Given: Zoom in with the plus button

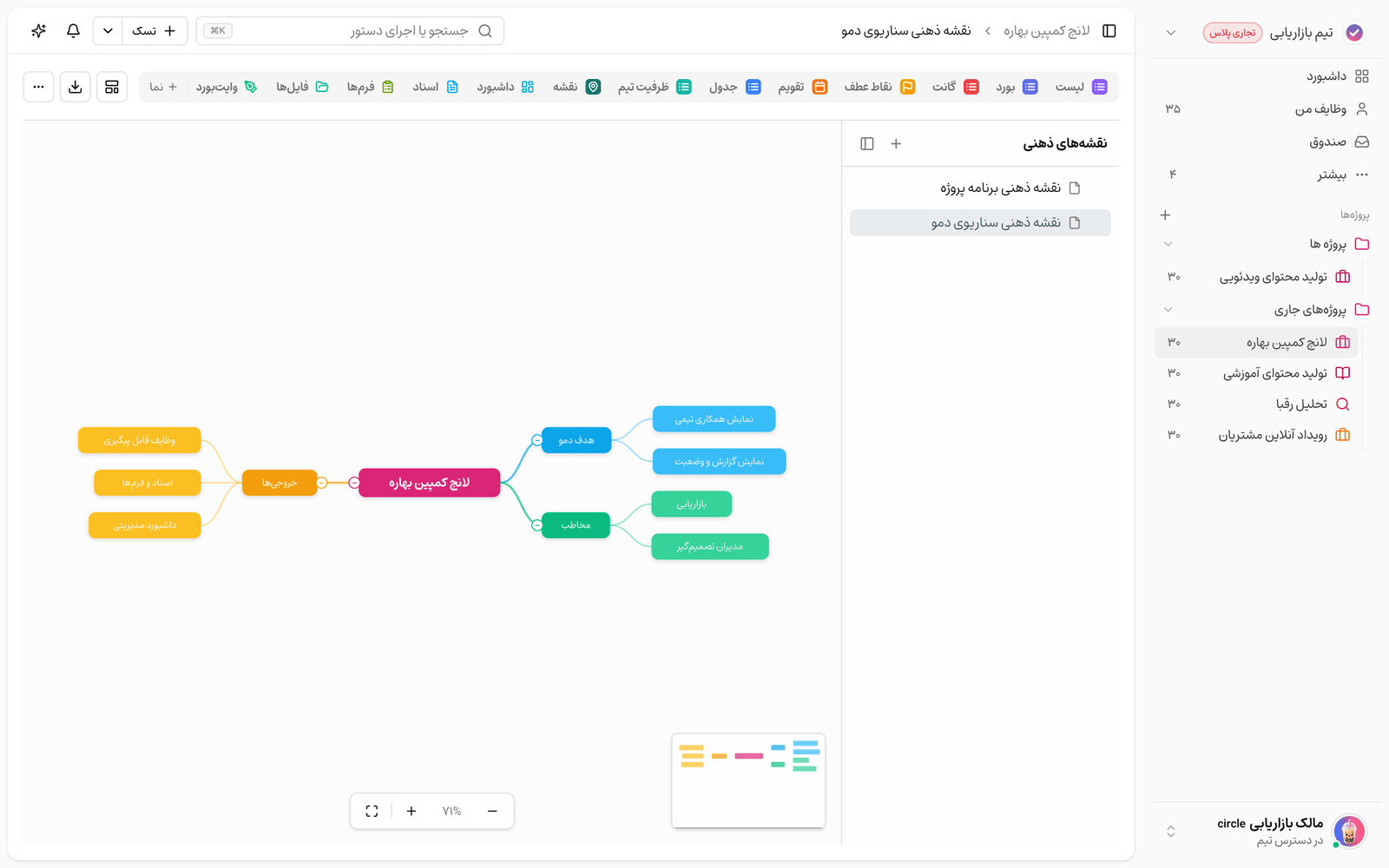Looking at the screenshot, I should tap(411, 812).
